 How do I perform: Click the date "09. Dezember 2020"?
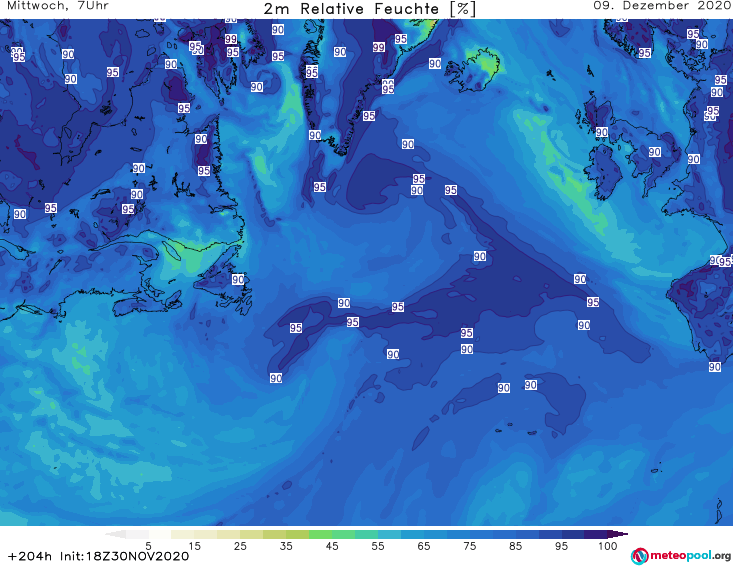coord(662,6)
